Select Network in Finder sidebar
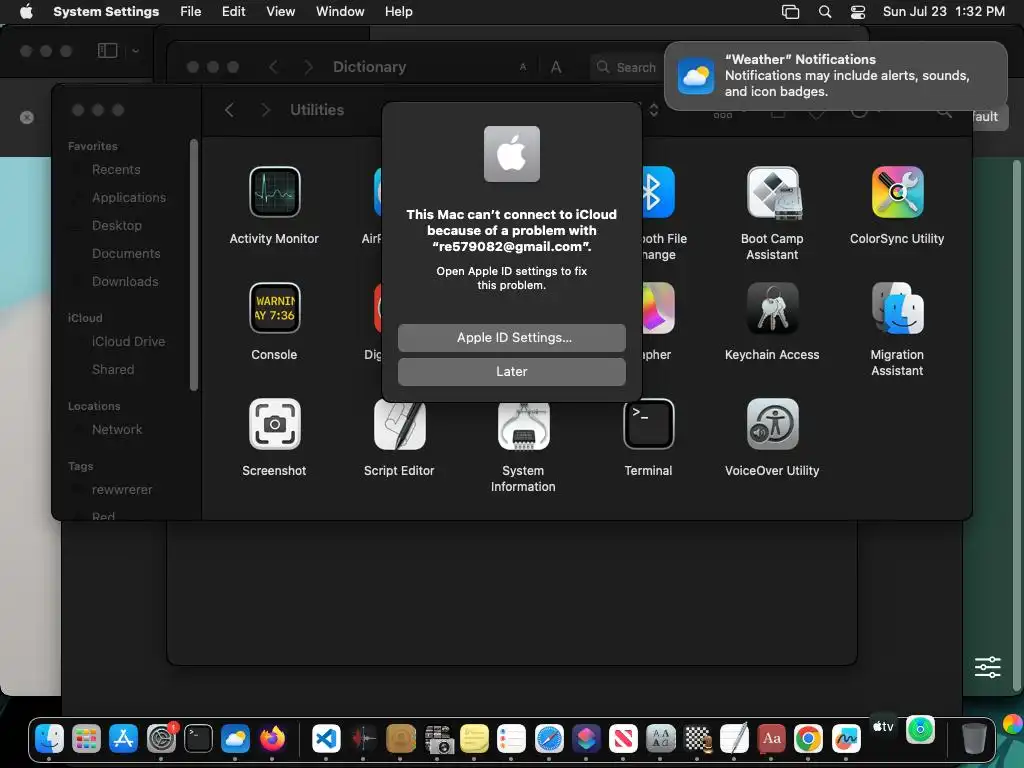The height and width of the screenshot is (768, 1024). pos(117,430)
